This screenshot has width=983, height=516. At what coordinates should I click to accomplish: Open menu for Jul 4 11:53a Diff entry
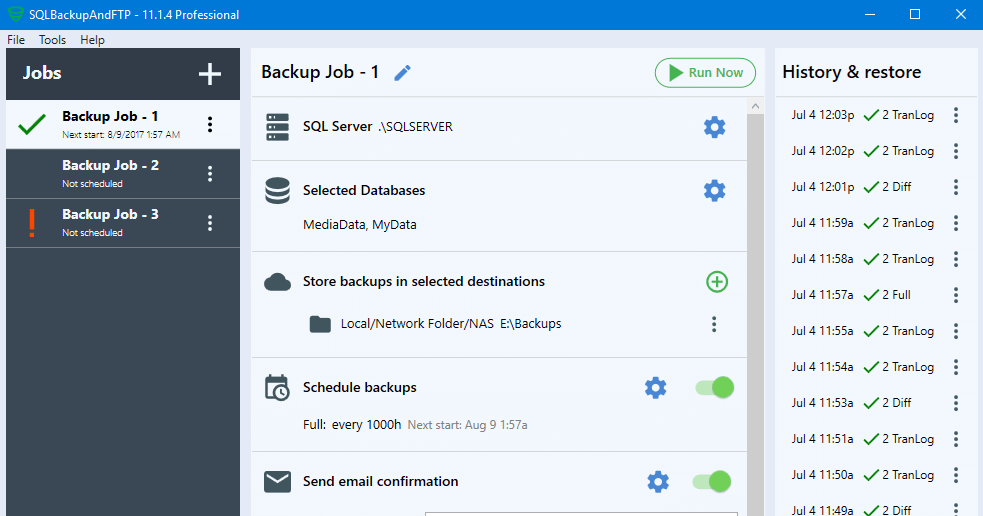click(955, 403)
